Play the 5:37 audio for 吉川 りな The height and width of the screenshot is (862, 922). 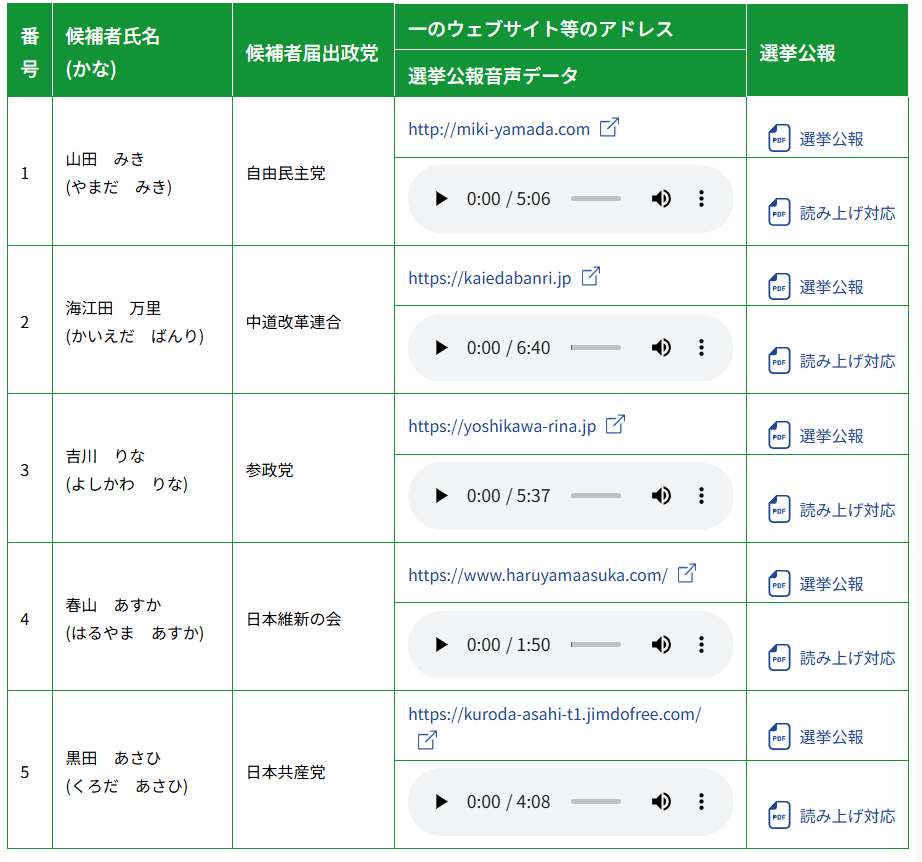(441, 496)
